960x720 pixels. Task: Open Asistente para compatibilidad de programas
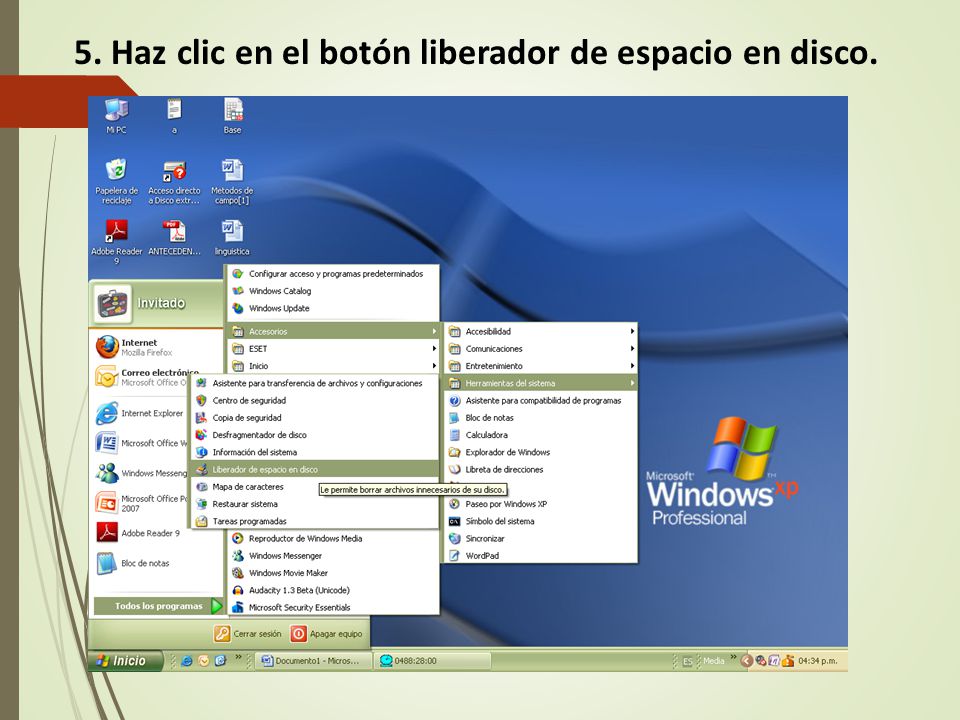(541, 400)
